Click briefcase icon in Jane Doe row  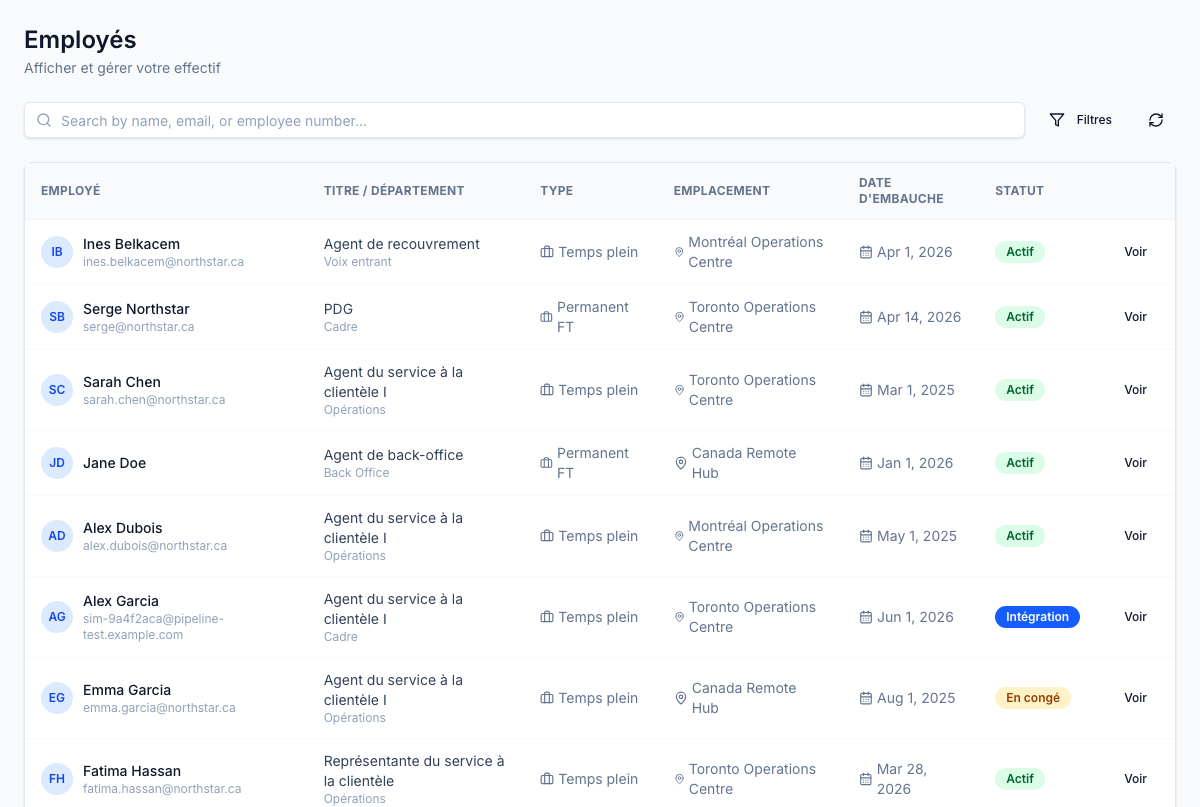pos(546,463)
